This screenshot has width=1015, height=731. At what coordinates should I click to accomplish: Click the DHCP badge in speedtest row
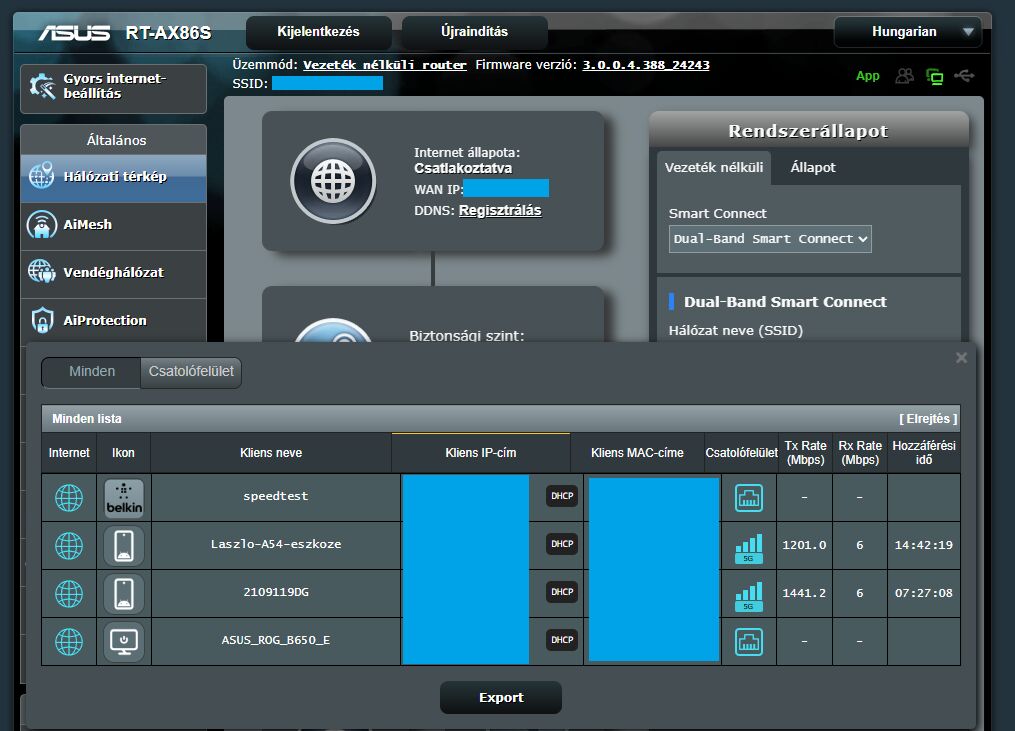click(x=562, y=496)
